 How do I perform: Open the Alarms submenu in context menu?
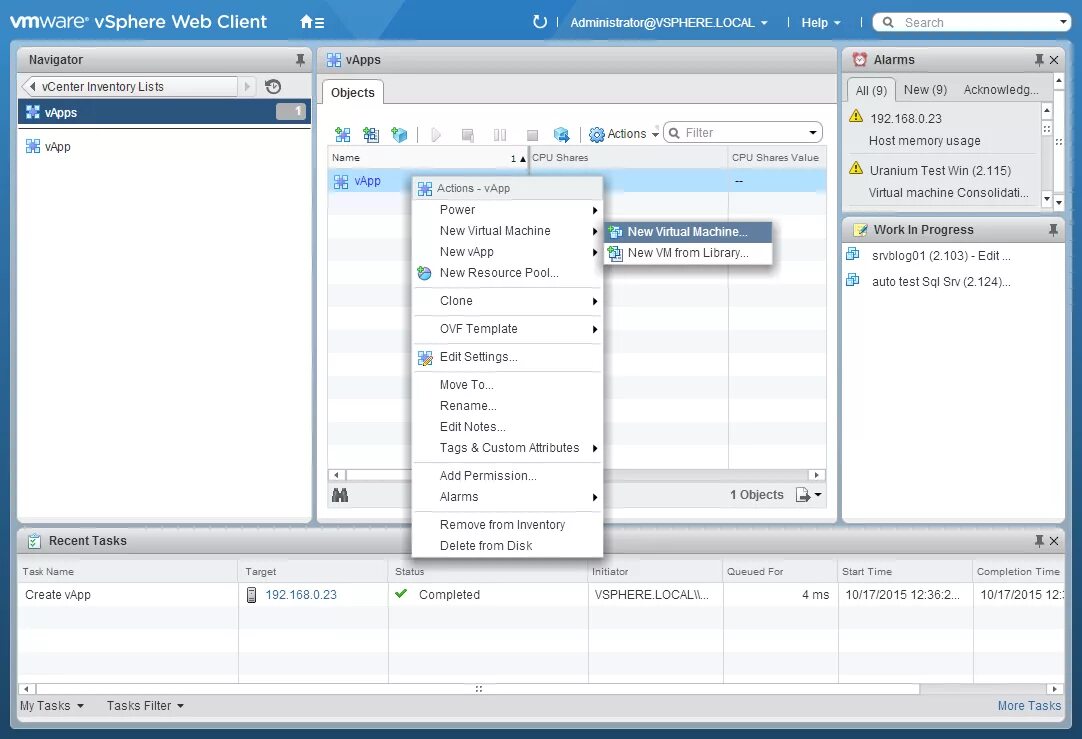pos(507,497)
